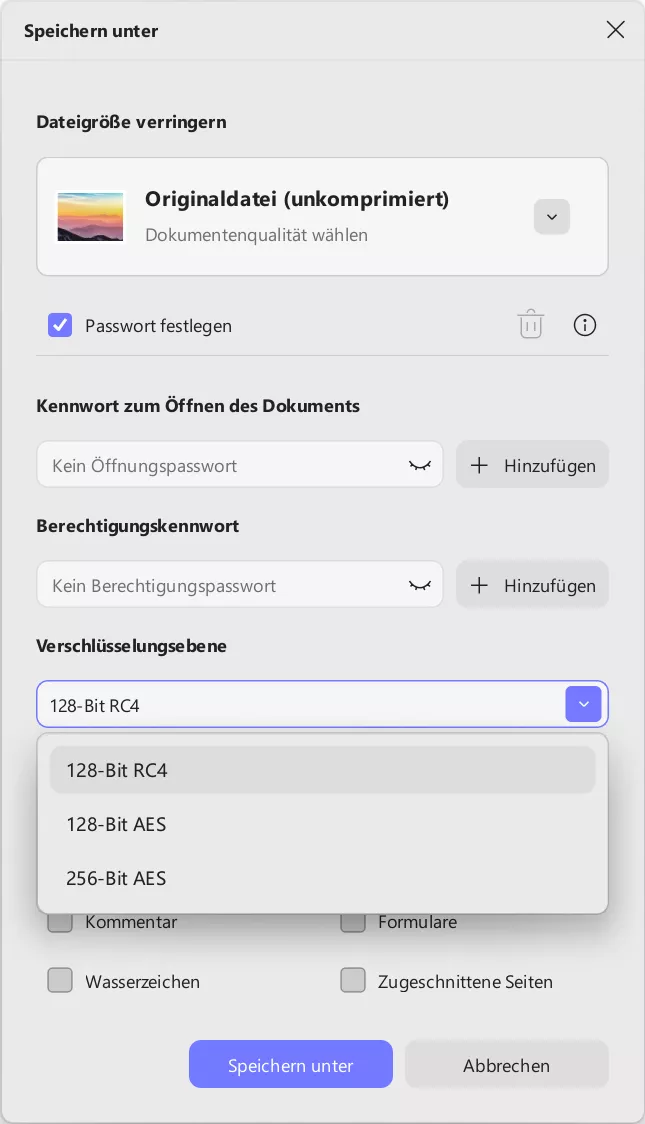Check the Zugeschnittene Seiten option
The height and width of the screenshot is (1124, 645).
353,981
